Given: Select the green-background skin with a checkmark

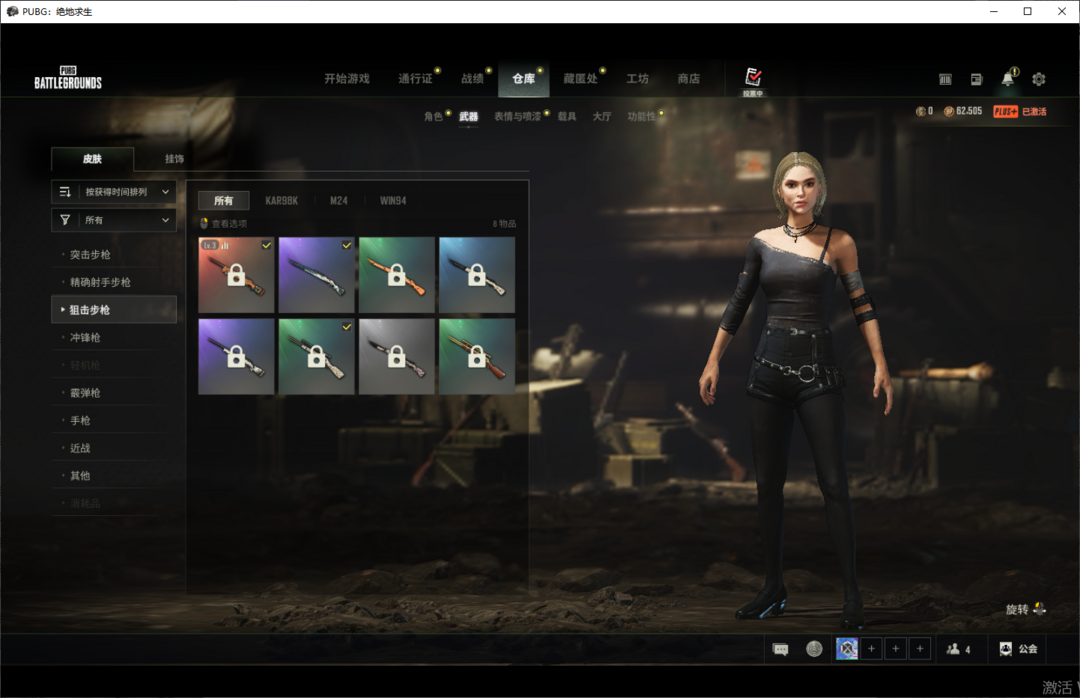Looking at the screenshot, I should (x=316, y=356).
